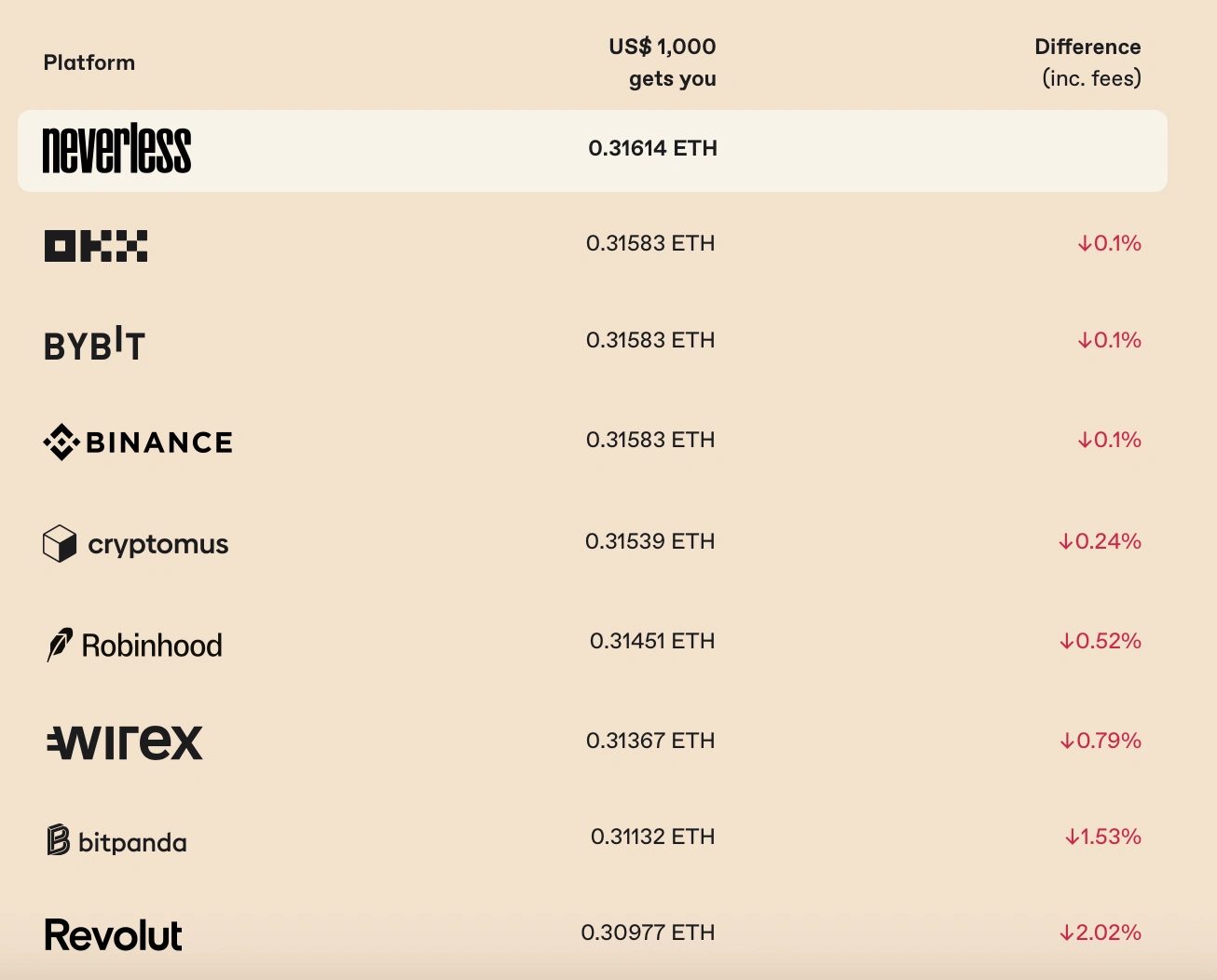The width and height of the screenshot is (1217, 980).
Task: Select the 0.31614 ETH neverless amount
Action: coord(652,148)
